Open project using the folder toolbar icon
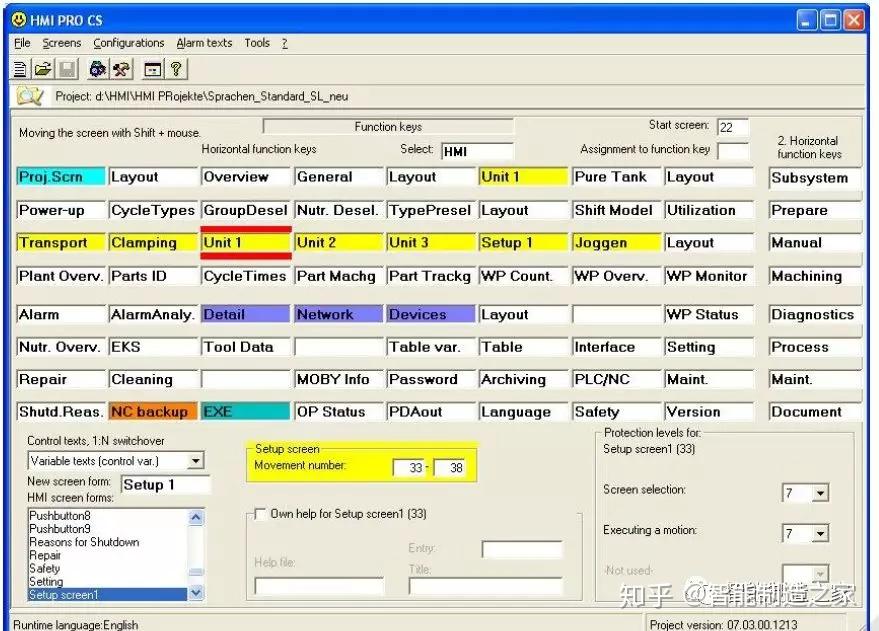Viewport: 879px width, 631px height. coord(43,69)
